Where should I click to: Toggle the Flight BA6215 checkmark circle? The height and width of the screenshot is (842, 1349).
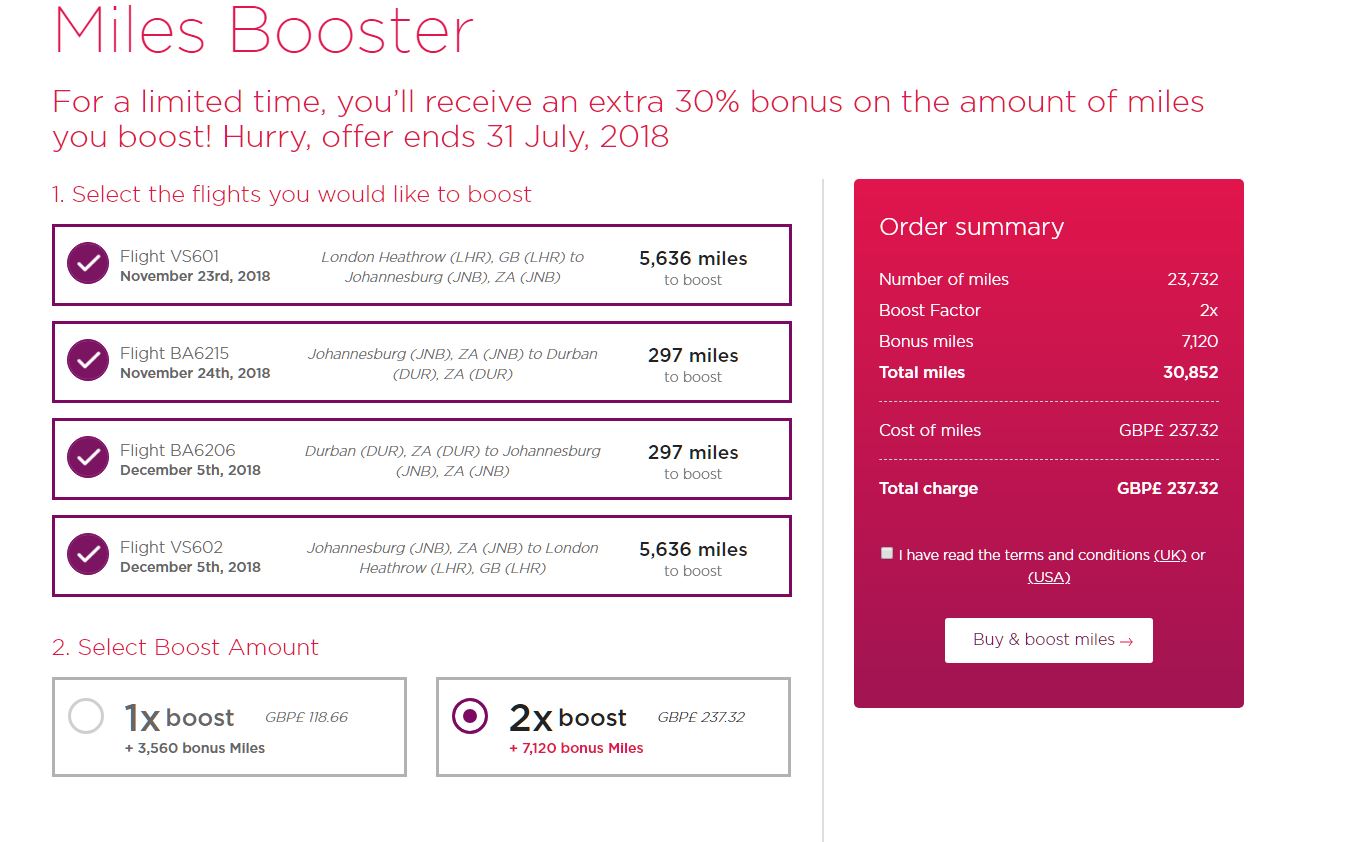(x=88, y=361)
